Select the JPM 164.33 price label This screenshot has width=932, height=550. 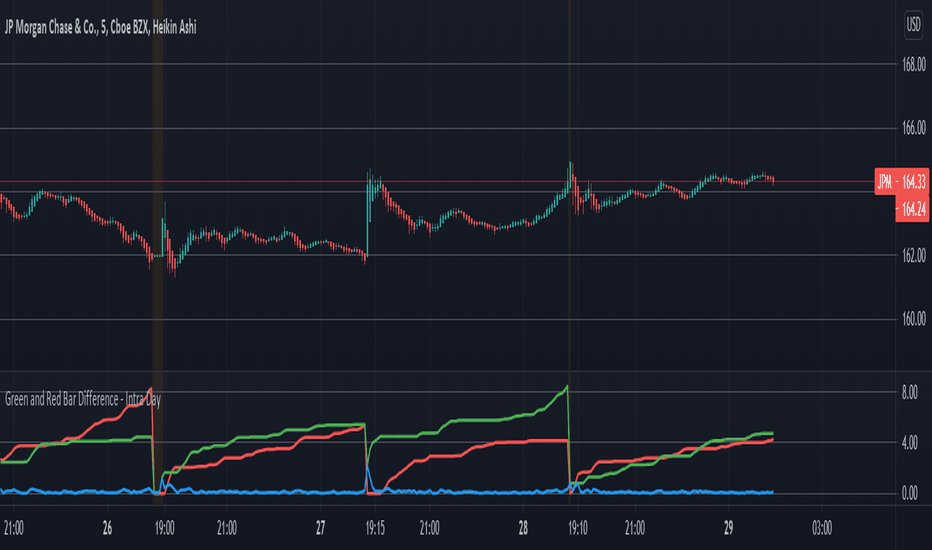pyautogui.click(x=902, y=181)
